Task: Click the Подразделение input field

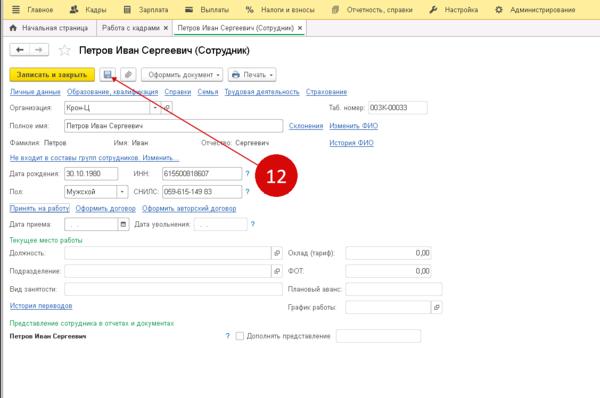Action: (168, 271)
